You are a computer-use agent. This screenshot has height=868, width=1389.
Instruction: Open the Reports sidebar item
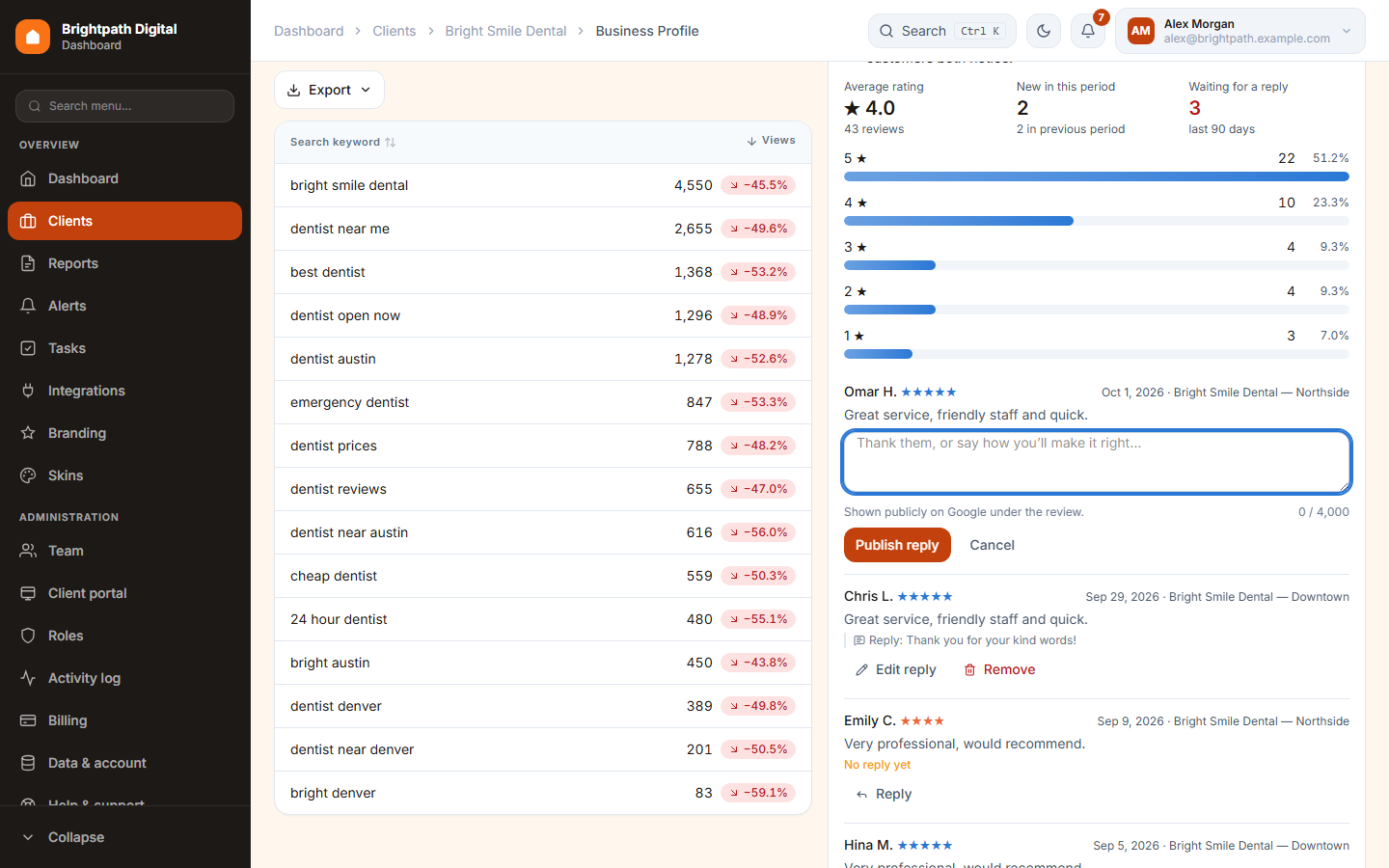point(124,263)
